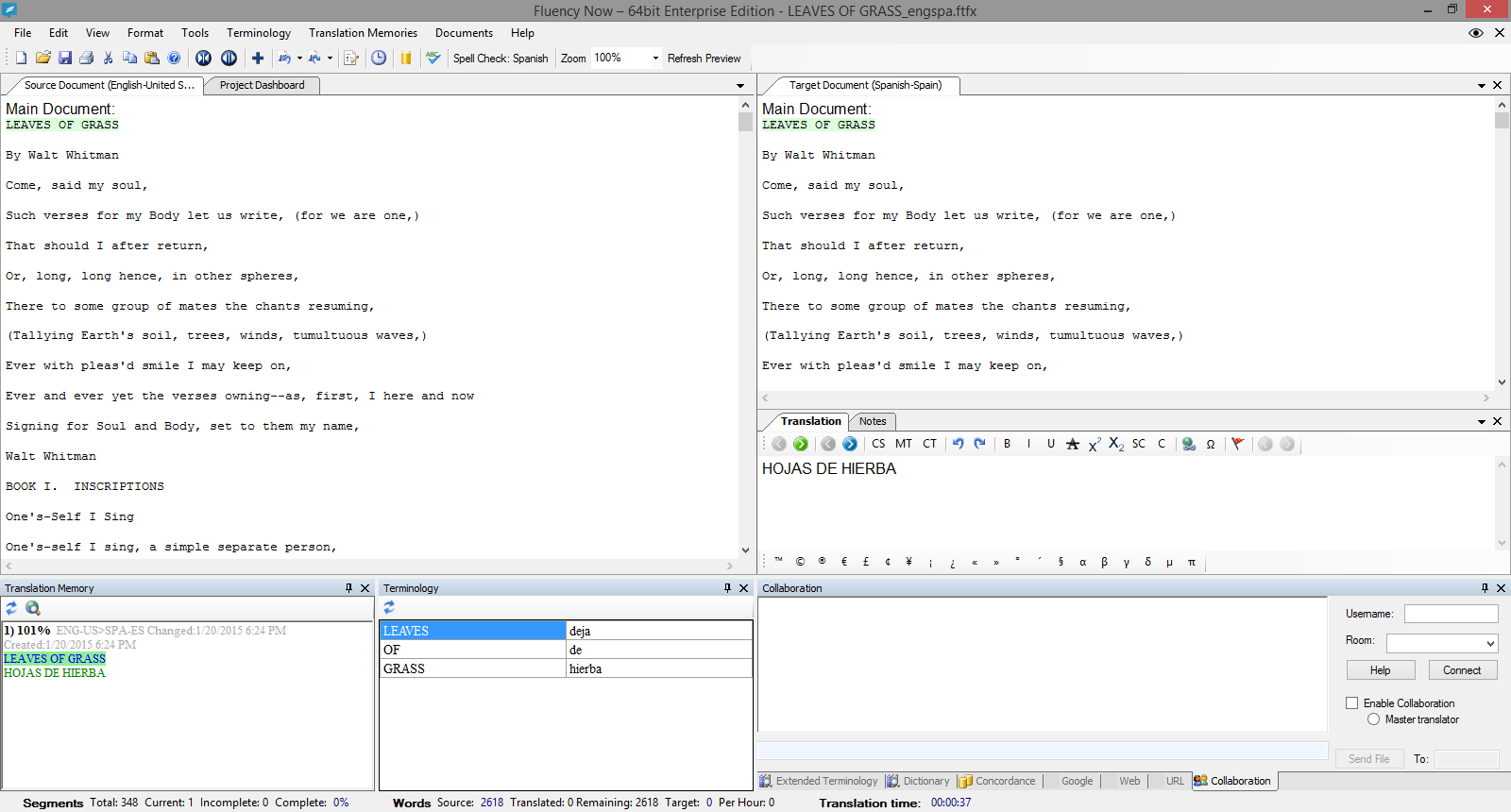Open target document pane dropdown arrow
Image resolution: width=1511 pixels, height=812 pixels.
pyautogui.click(x=1482, y=86)
